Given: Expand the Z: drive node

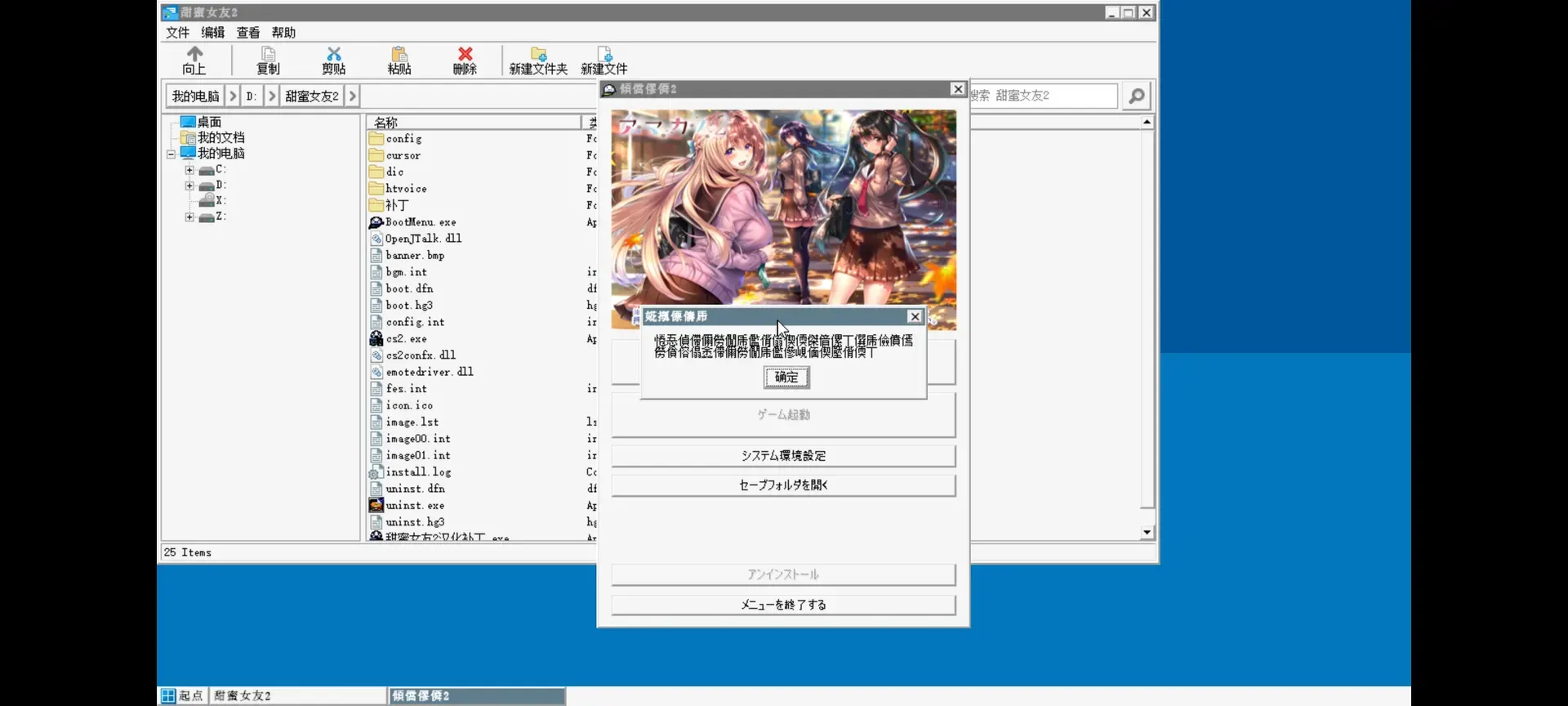Looking at the screenshot, I should pos(189,217).
